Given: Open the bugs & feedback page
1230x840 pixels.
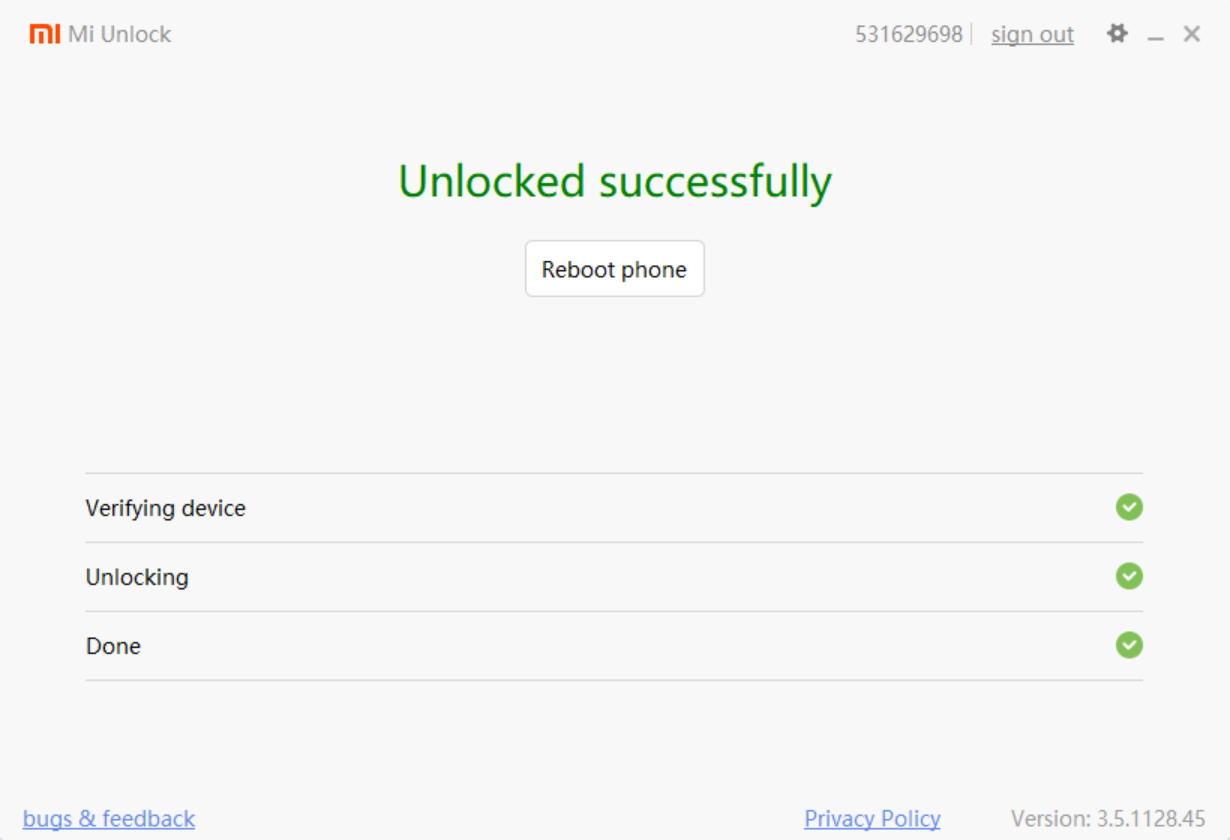Looking at the screenshot, I should tap(108, 818).
